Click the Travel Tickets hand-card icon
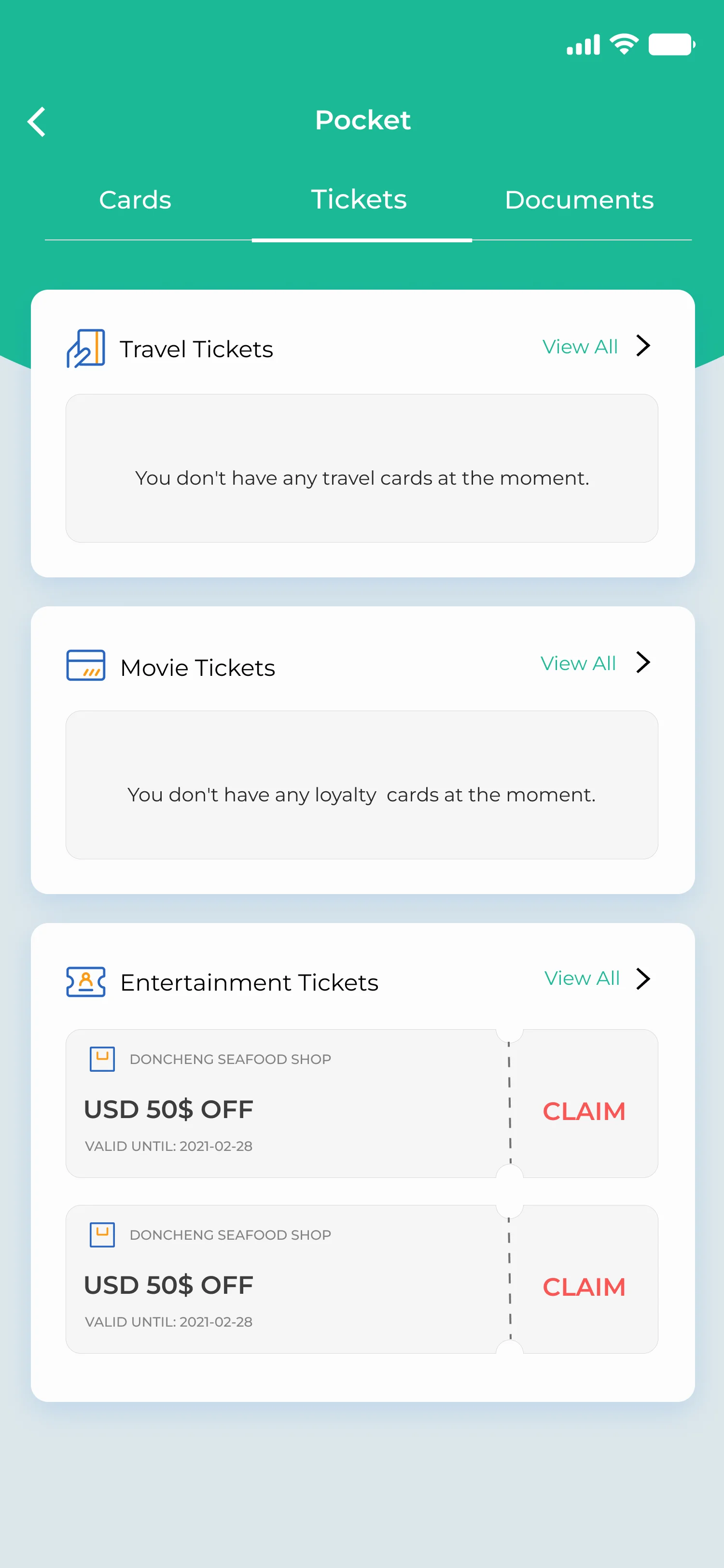 [86, 349]
